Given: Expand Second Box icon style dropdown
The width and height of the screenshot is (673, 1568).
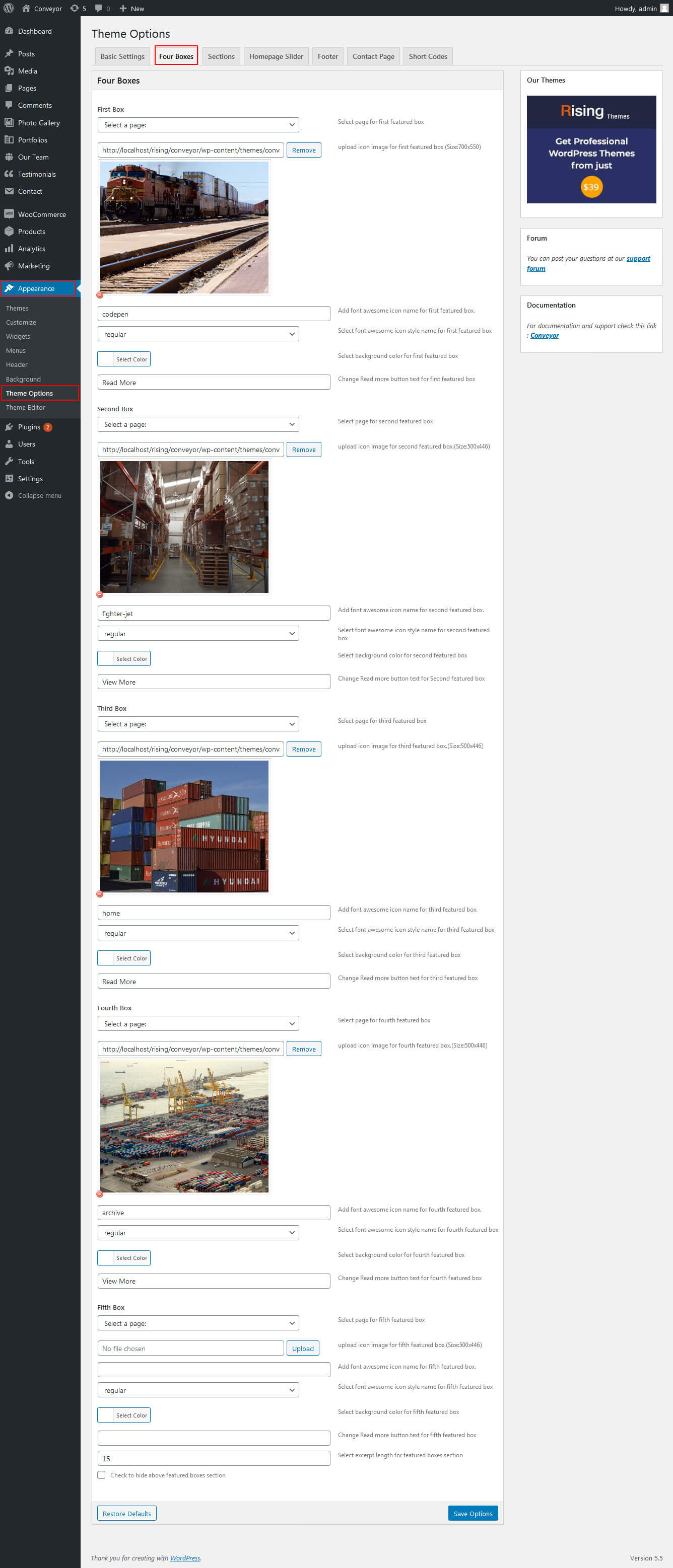Looking at the screenshot, I should pos(198,634).
